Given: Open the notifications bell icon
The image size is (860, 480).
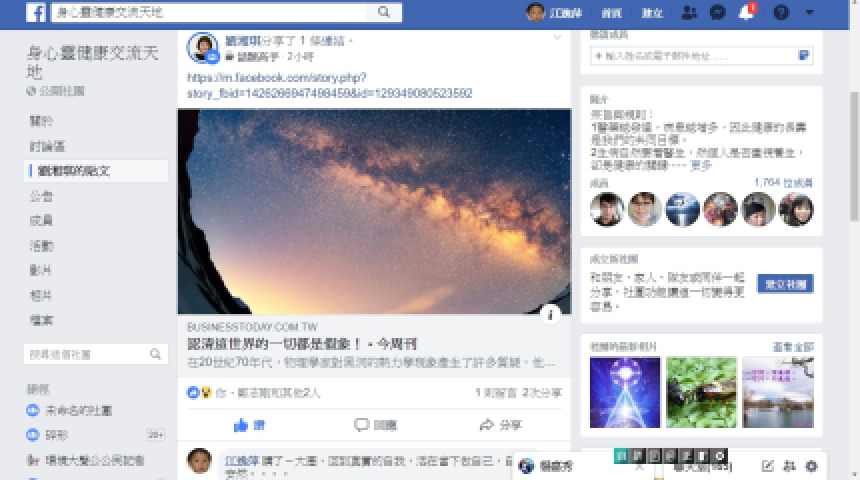Looking at the screenshot, I should [746, 12].
